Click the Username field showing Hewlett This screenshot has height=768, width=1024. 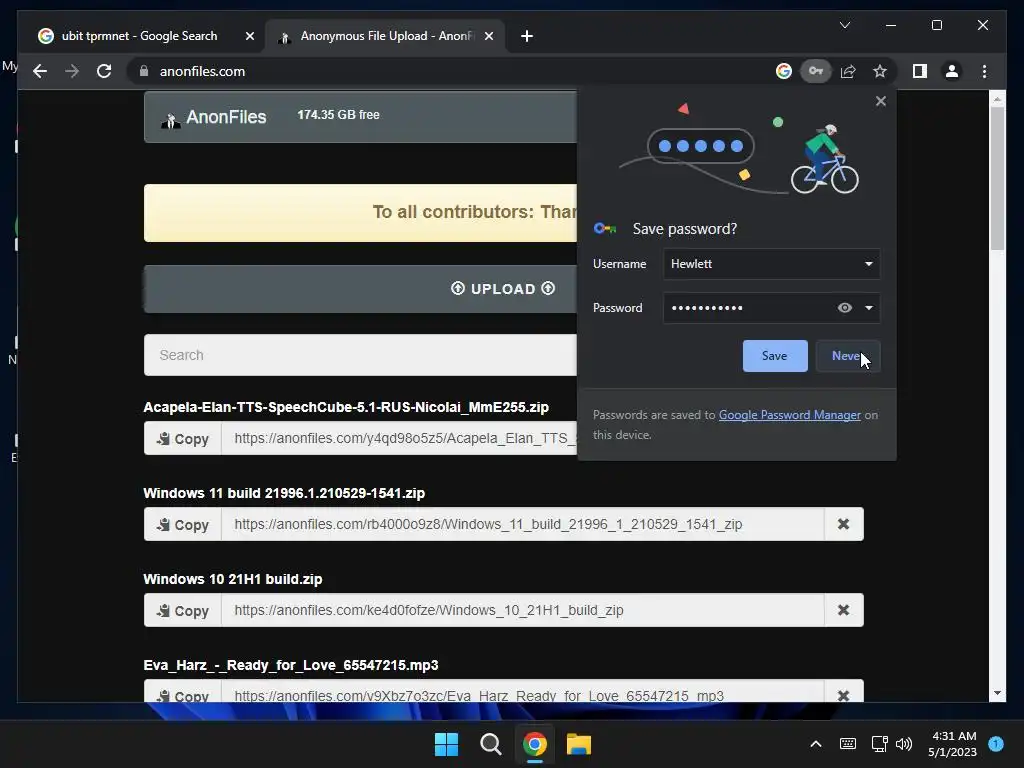(771, 264)
